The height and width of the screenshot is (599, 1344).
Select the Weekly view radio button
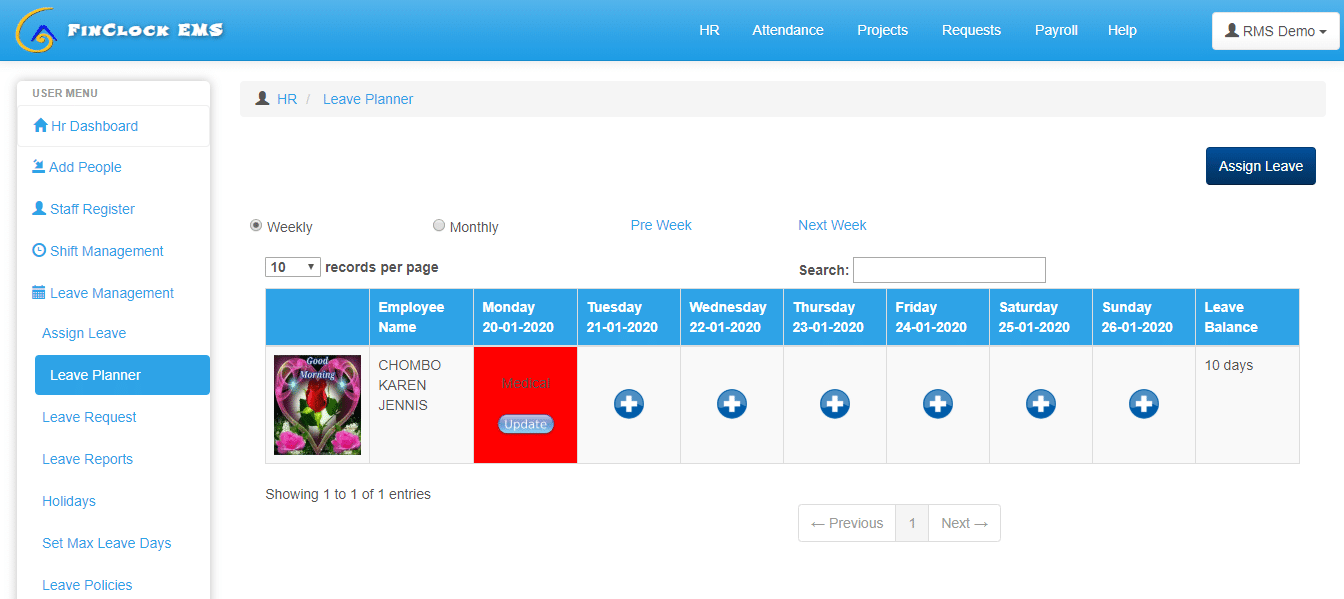coord(256,225)
